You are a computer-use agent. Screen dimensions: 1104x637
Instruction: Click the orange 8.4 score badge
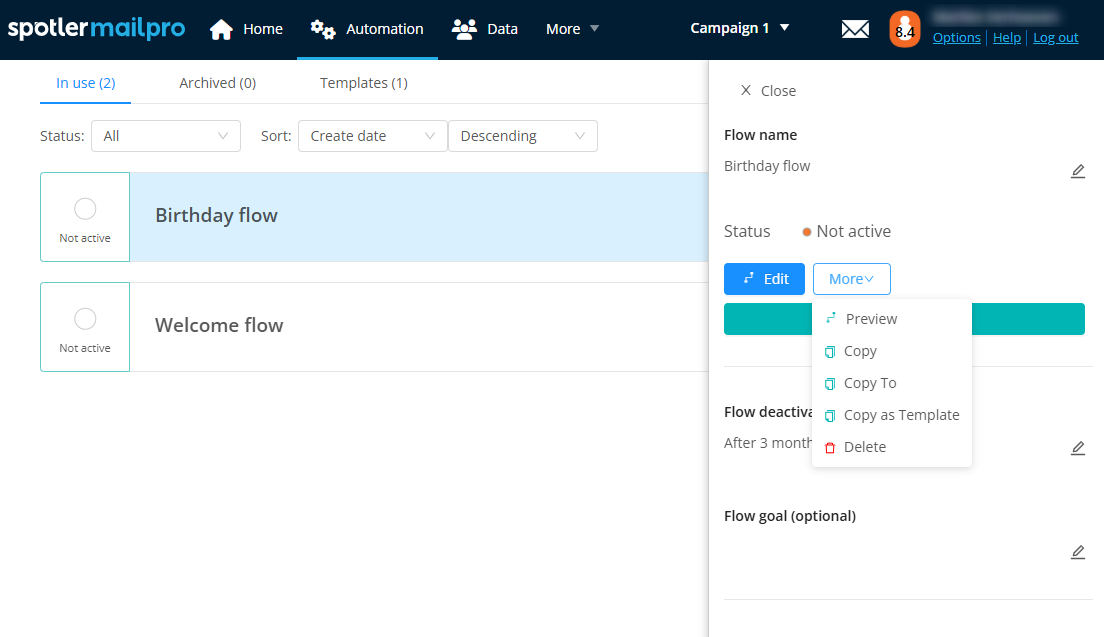[904, 30]
